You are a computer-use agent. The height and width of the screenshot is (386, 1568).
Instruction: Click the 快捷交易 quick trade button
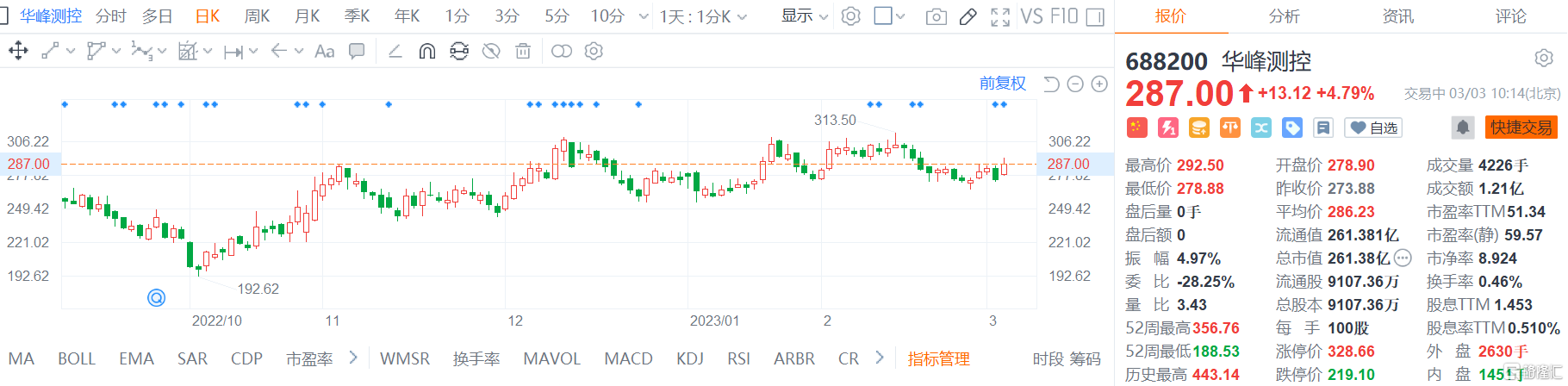click(1521, 128)
